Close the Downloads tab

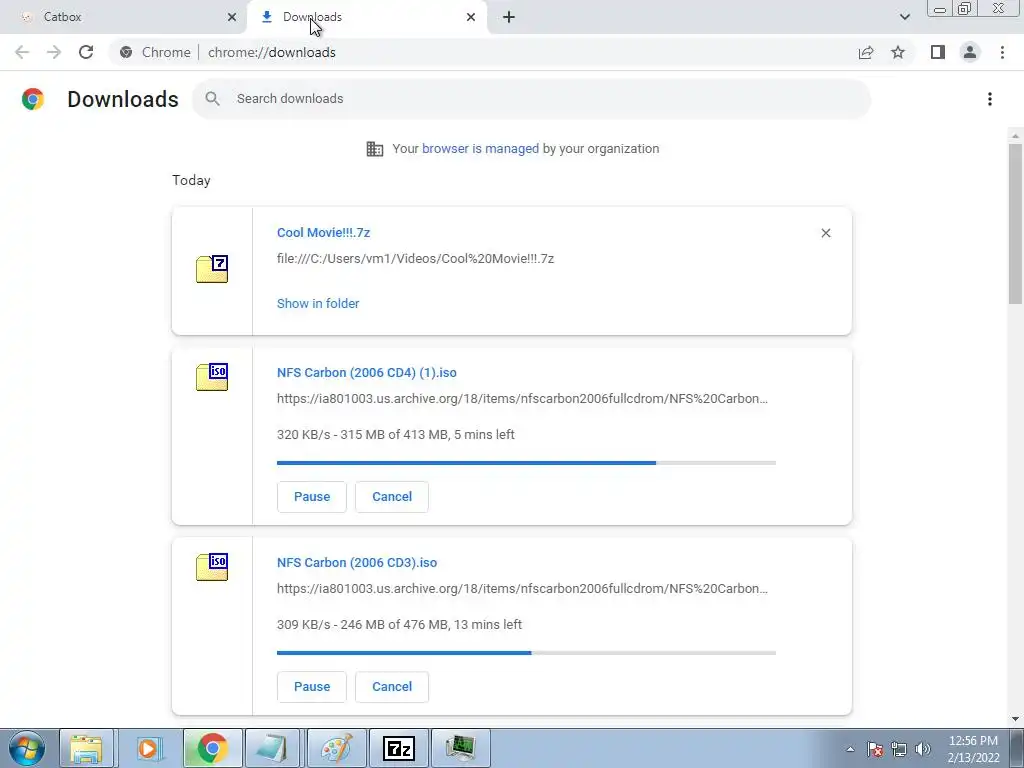(x=471, y=17)
